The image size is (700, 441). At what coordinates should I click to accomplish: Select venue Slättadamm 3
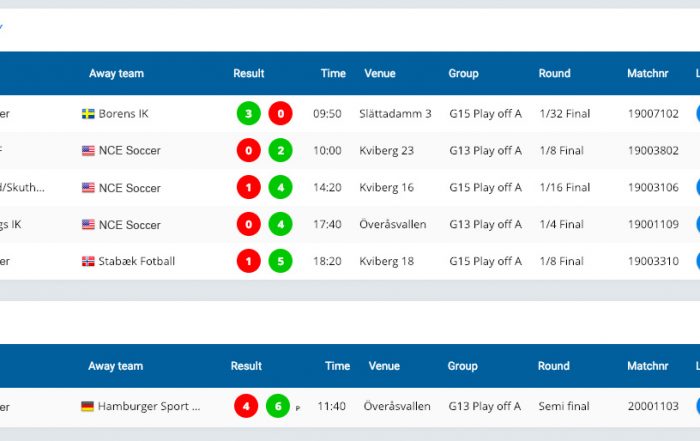396,114
